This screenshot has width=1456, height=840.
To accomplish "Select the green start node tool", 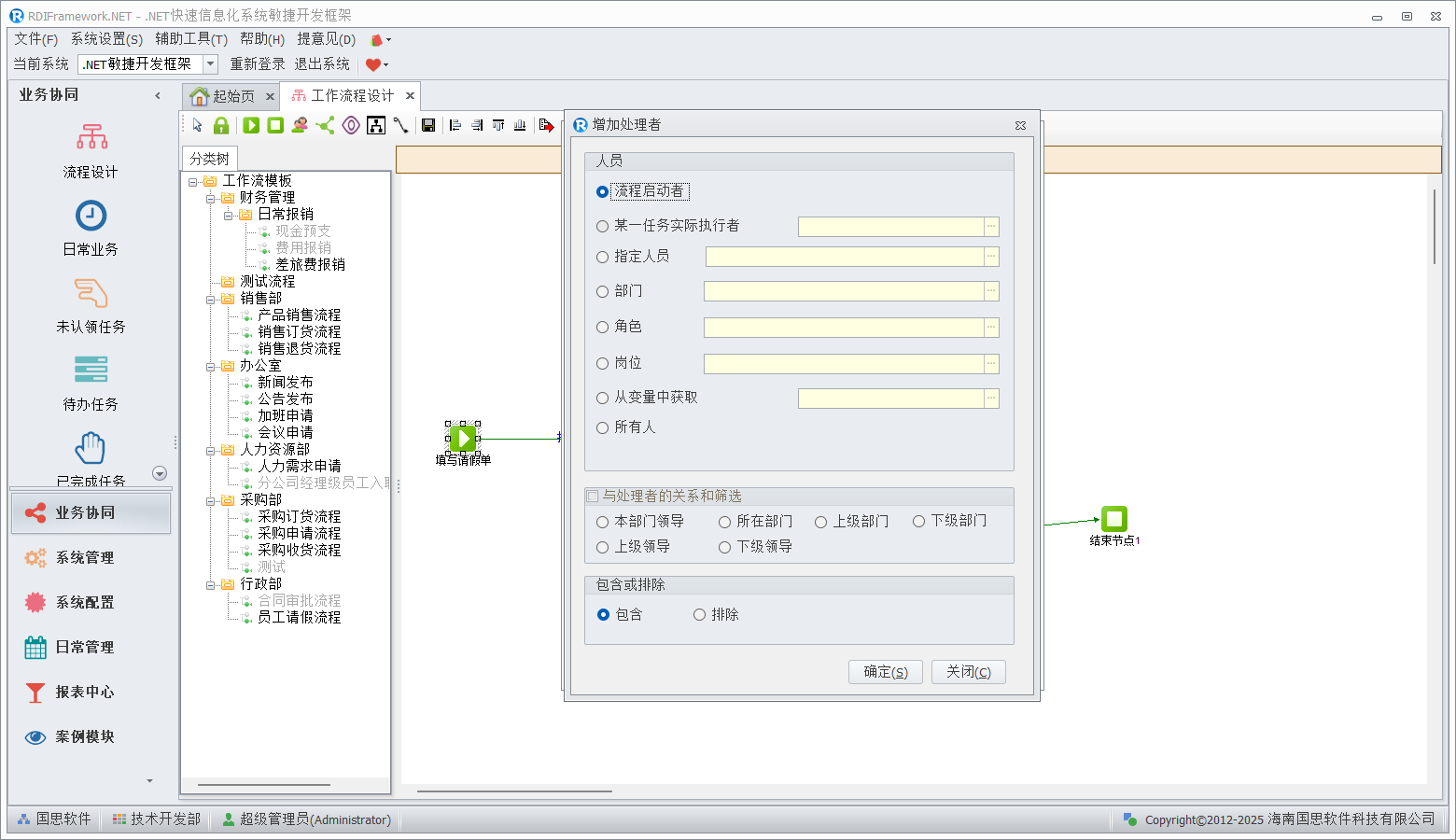I will pos(251,125).
